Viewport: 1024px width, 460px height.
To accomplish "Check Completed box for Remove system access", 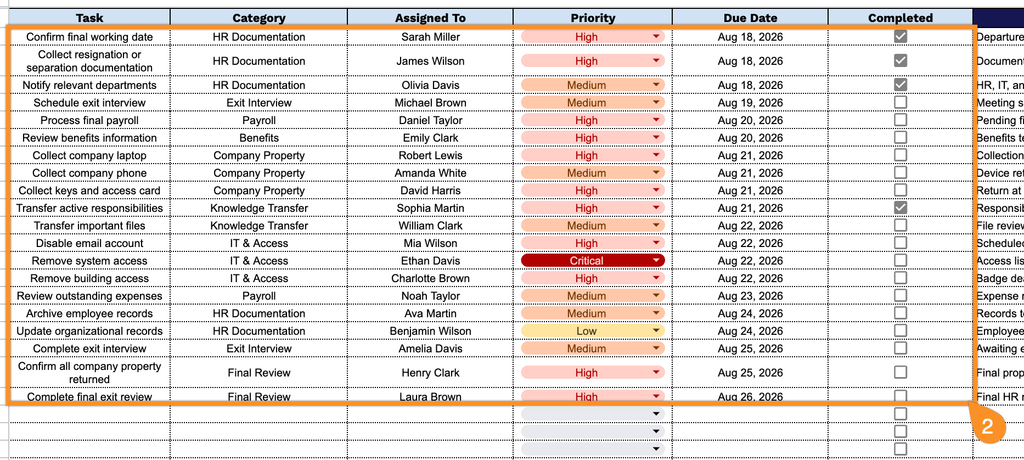I will tap(901, 261).
